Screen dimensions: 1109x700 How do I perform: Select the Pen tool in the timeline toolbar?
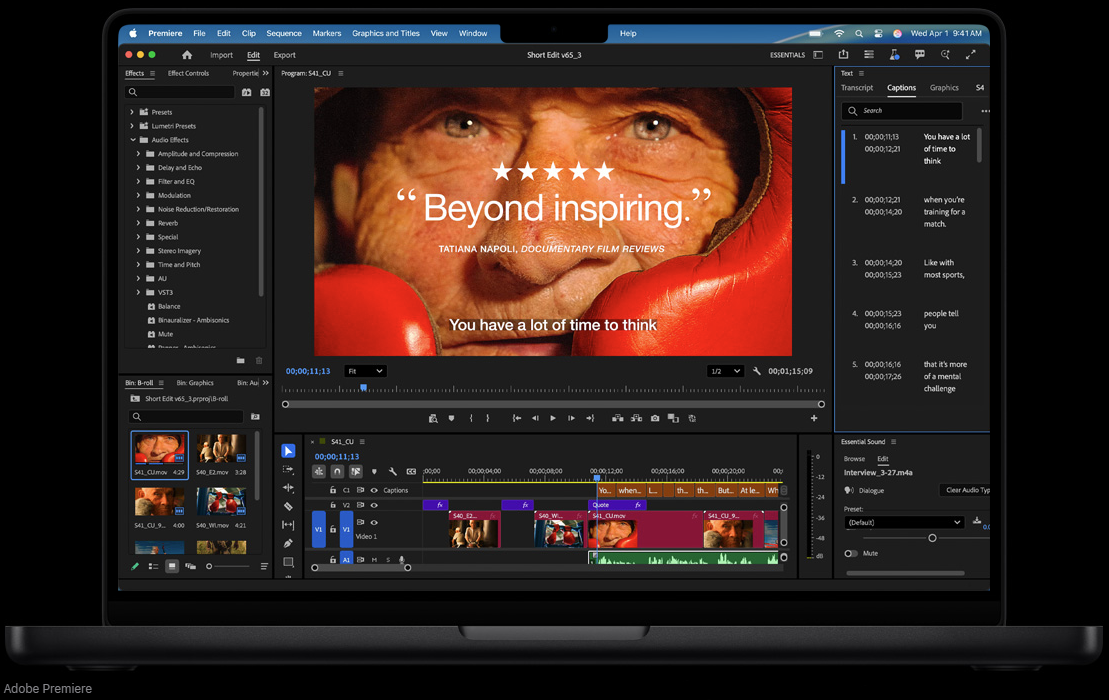[288, 544]
